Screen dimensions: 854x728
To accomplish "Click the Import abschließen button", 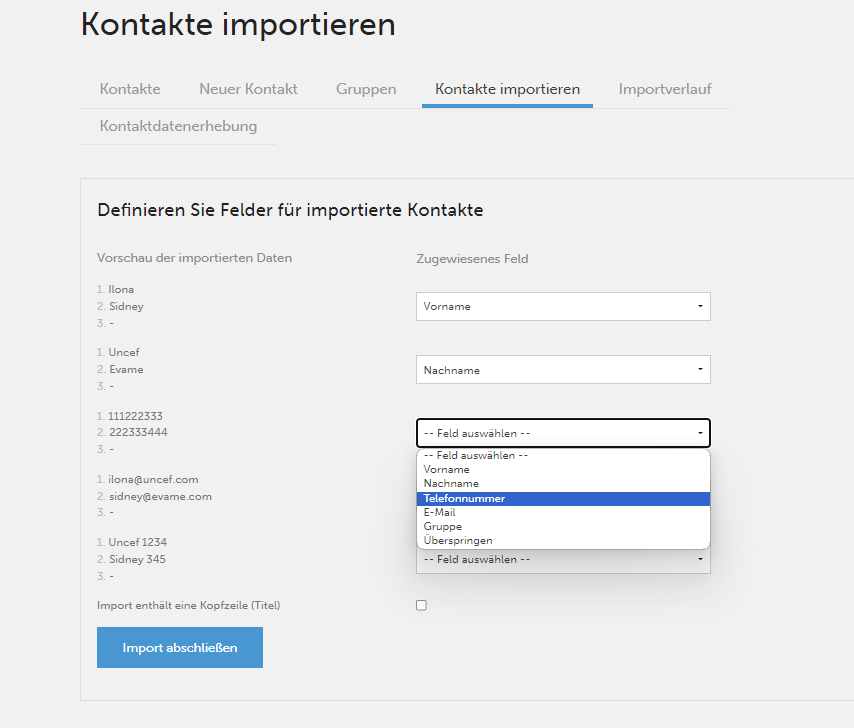I will tap(180, 647).
